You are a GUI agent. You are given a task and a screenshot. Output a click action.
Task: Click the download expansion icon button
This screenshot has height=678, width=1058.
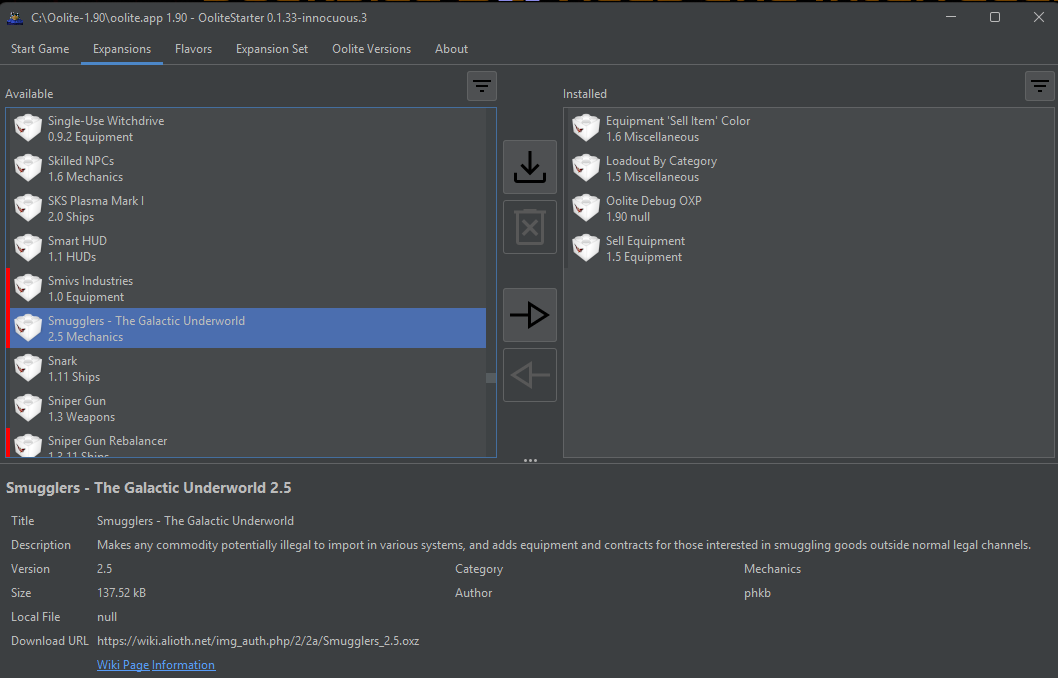click(530, 167)
